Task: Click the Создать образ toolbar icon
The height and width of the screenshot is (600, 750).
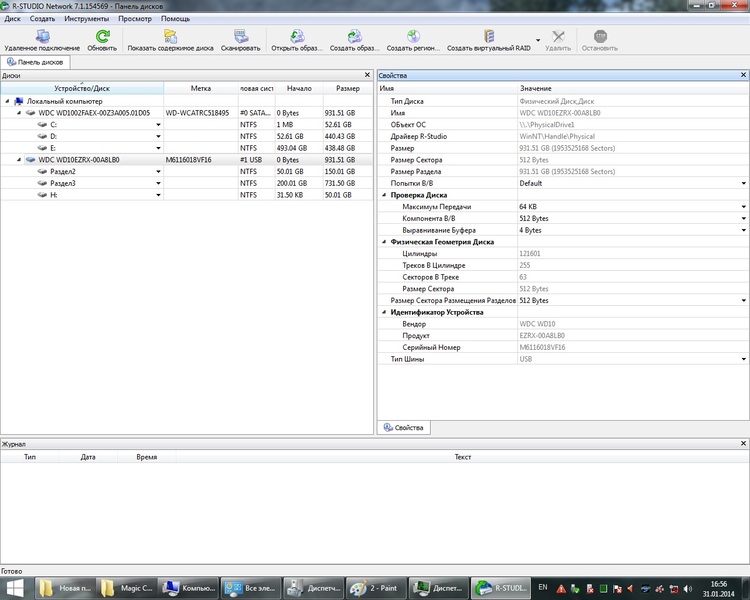Action: [x=354, y=36]
